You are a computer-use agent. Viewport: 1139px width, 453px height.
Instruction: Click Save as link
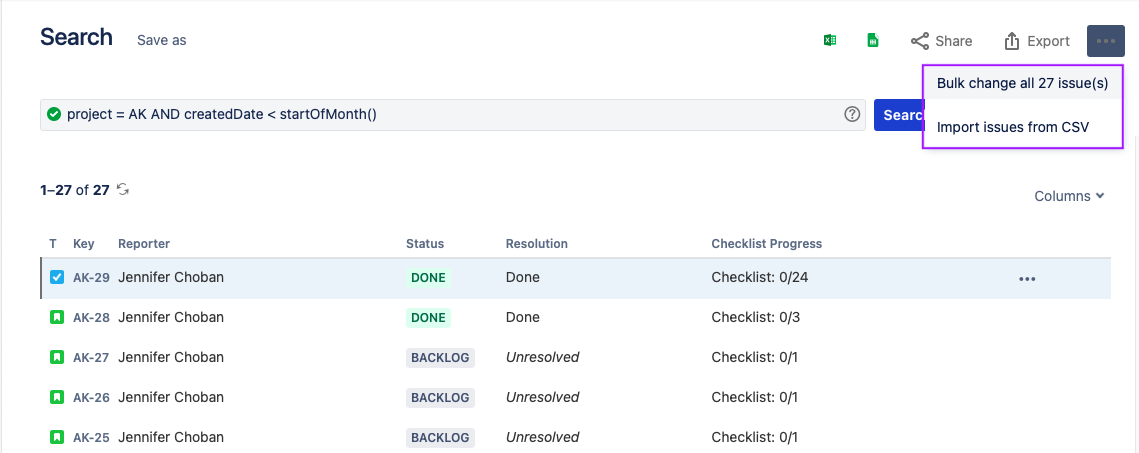(162, 40)
